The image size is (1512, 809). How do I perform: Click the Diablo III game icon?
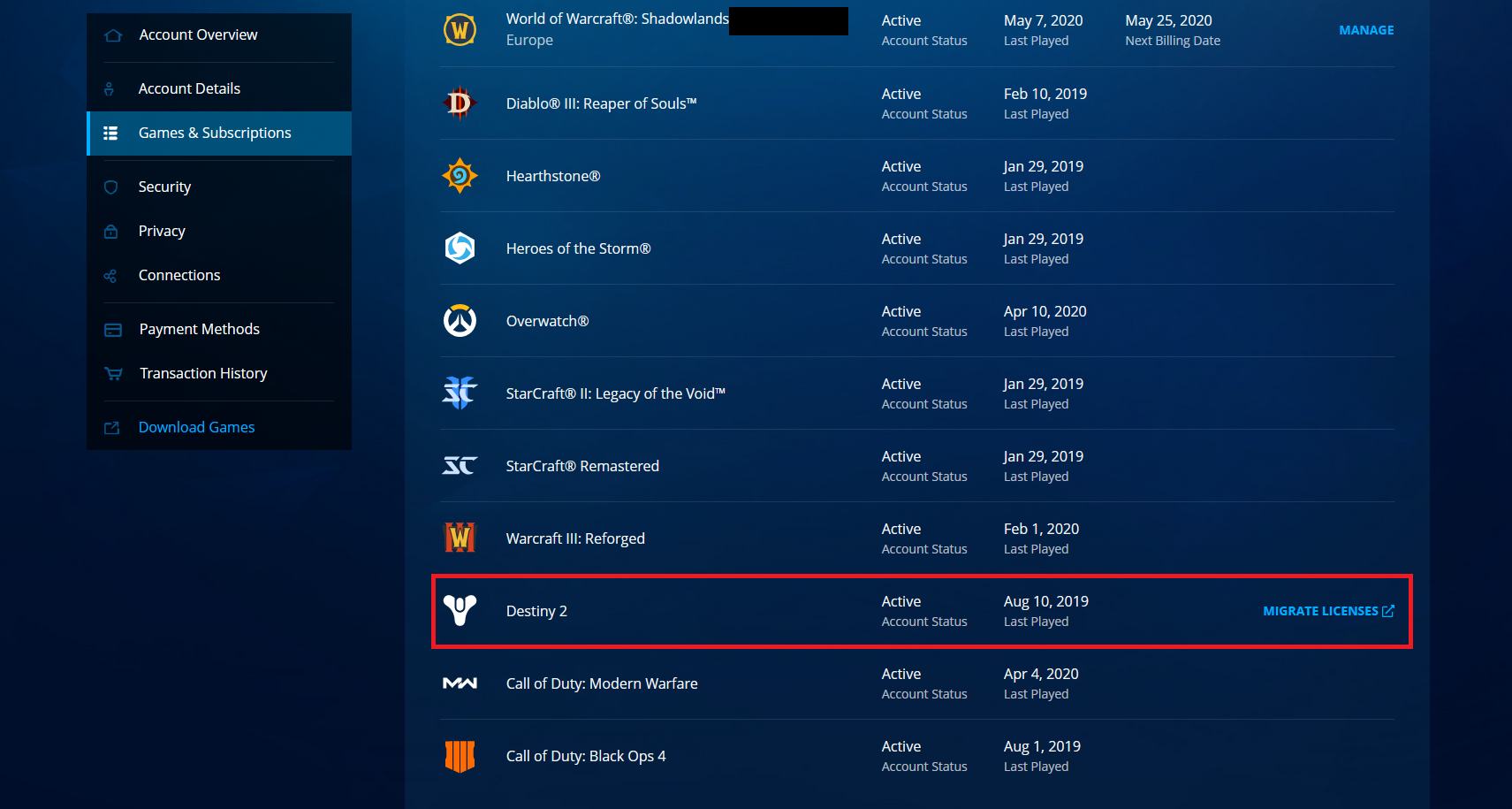[460, 103]
